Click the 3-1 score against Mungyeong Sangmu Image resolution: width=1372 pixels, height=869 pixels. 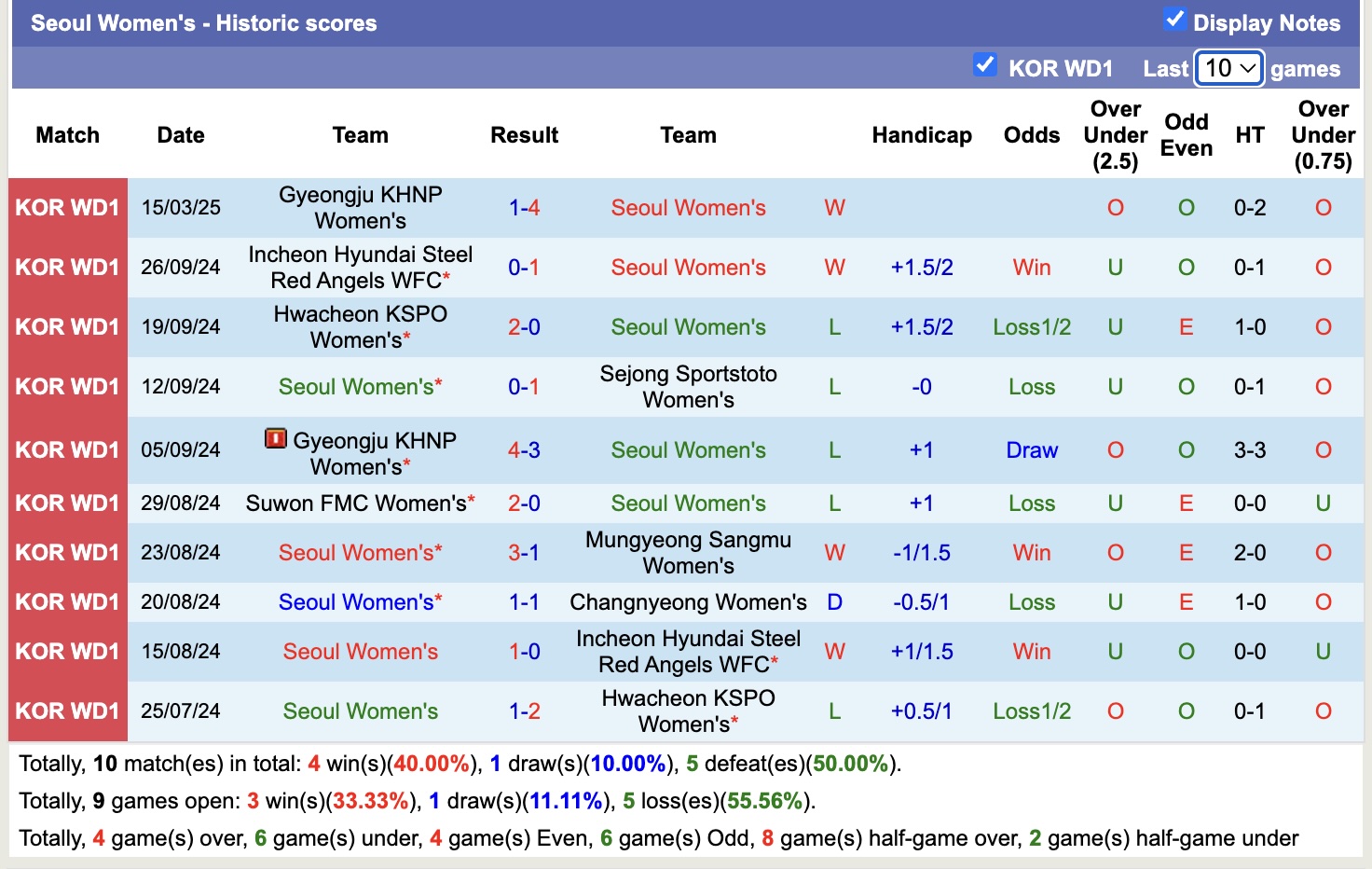pos(524,552)
